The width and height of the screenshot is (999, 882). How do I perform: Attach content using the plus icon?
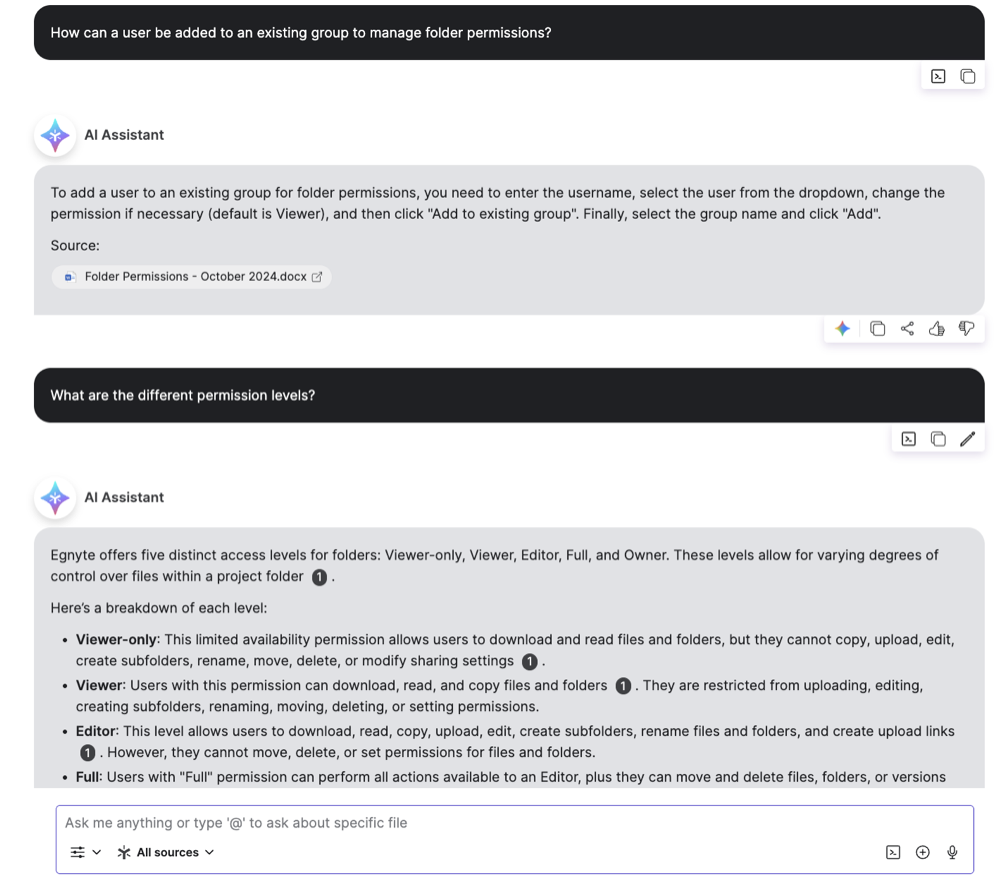922,852
